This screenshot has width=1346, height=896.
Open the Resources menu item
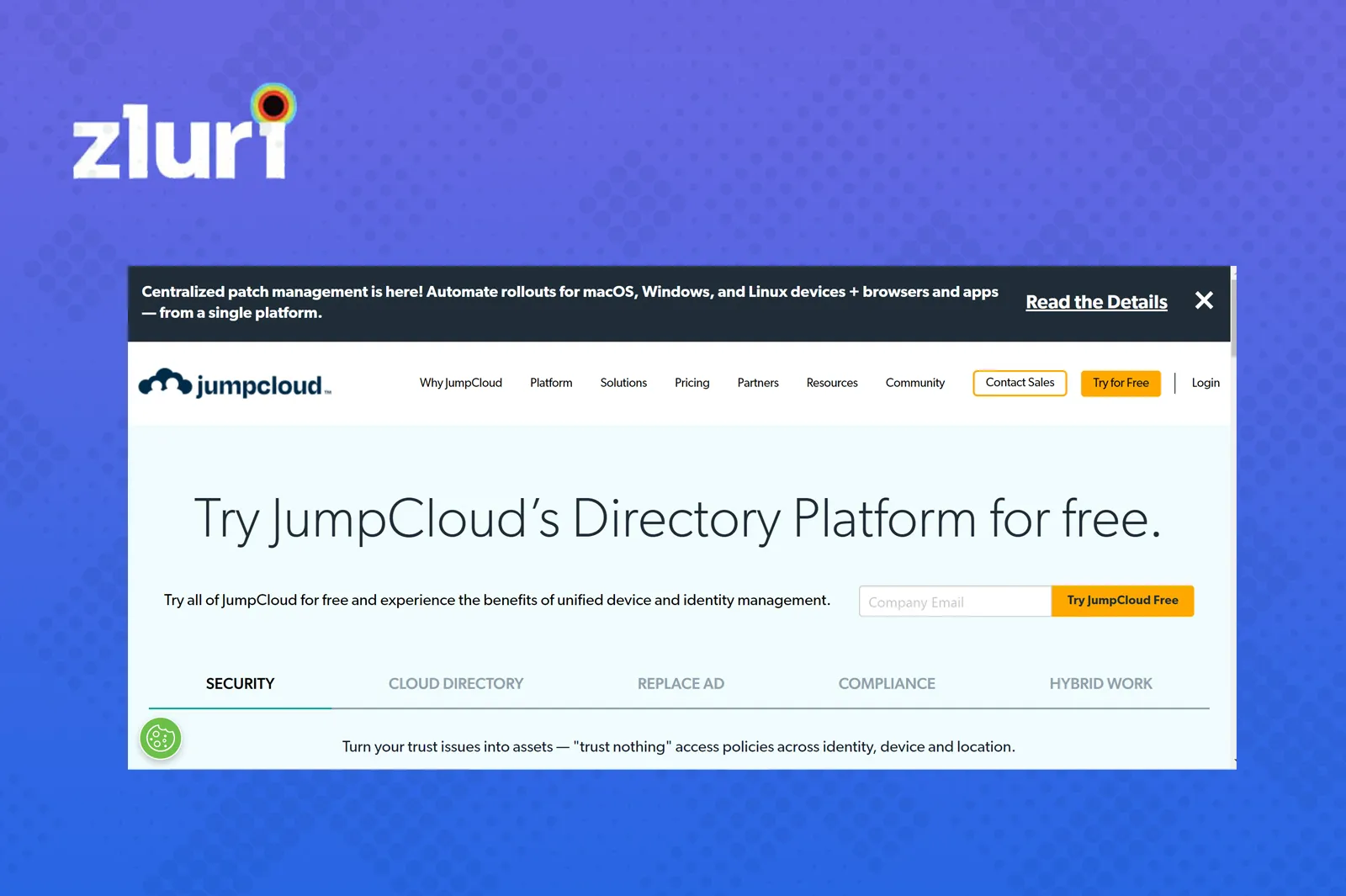pyautogui.click(x=832, y=383)
